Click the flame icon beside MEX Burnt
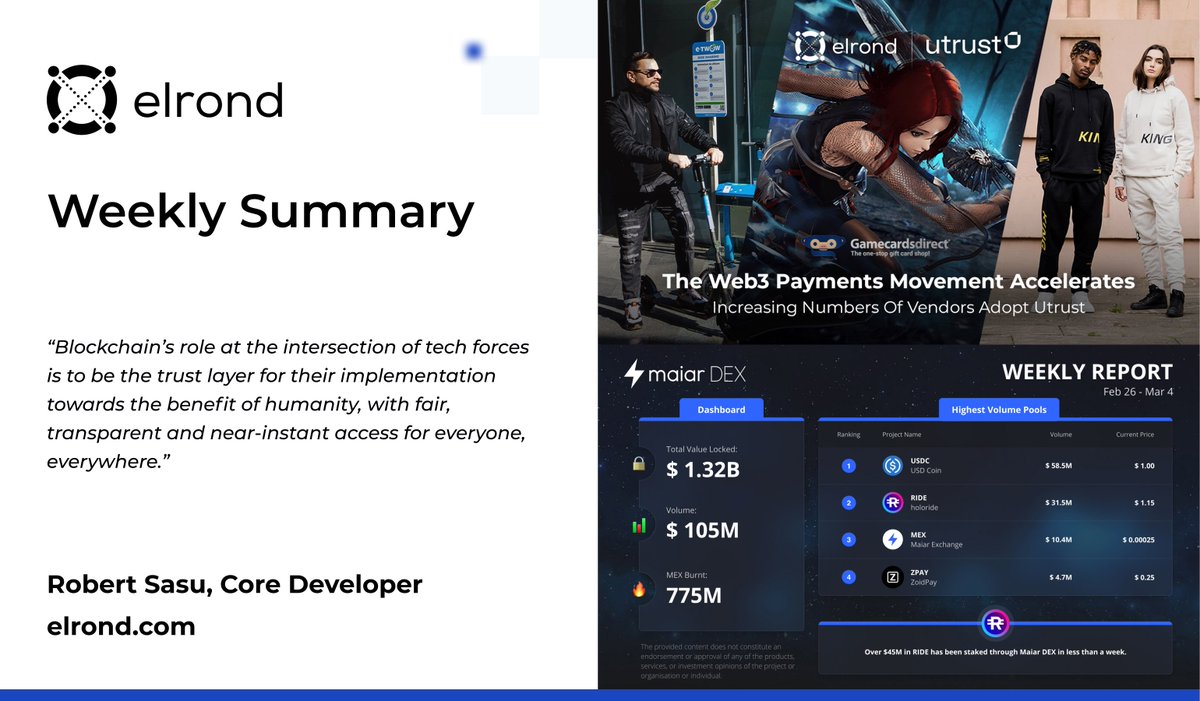1200x701 pixels. (x=638, y=589)
